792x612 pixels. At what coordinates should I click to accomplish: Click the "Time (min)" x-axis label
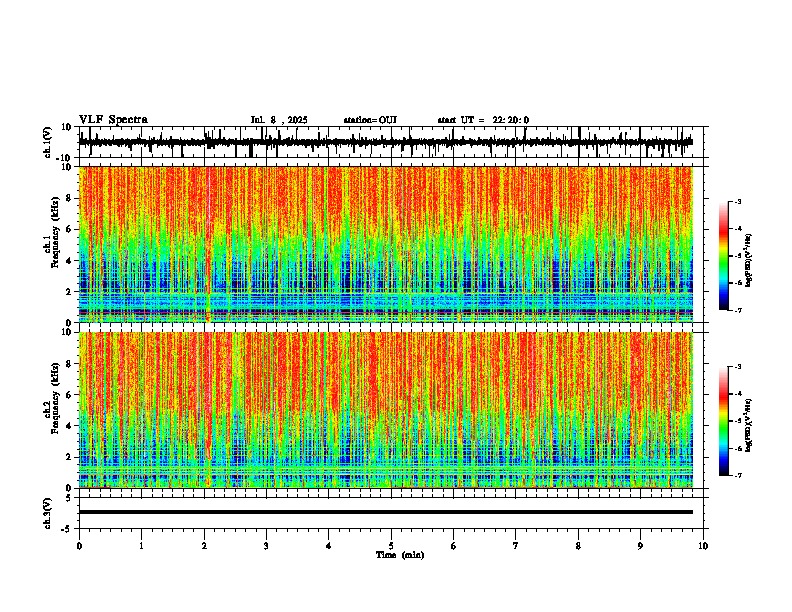click(x=400, y=555)
